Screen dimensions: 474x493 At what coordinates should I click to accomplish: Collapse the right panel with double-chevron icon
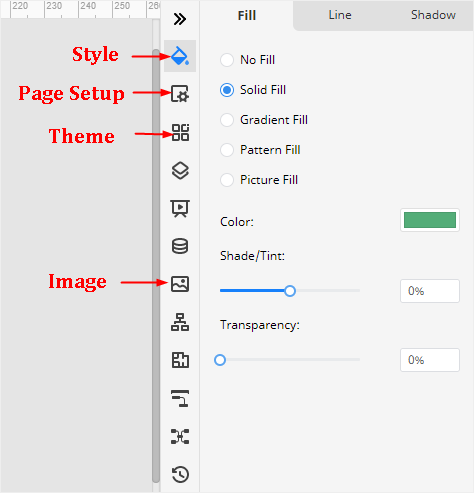(180, 19)
